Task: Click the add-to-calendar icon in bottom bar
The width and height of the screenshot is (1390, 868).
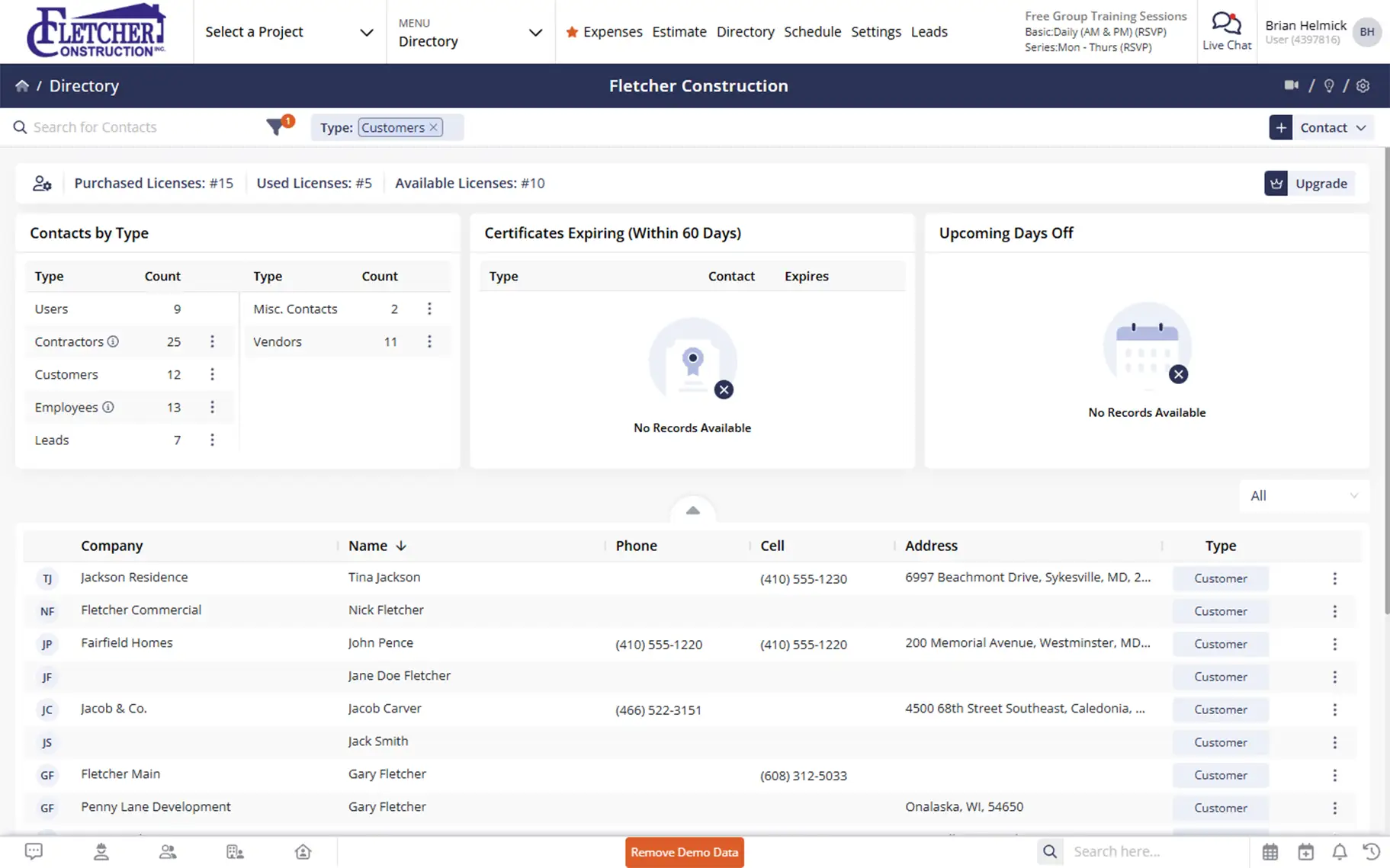Action: (1305, 851)
